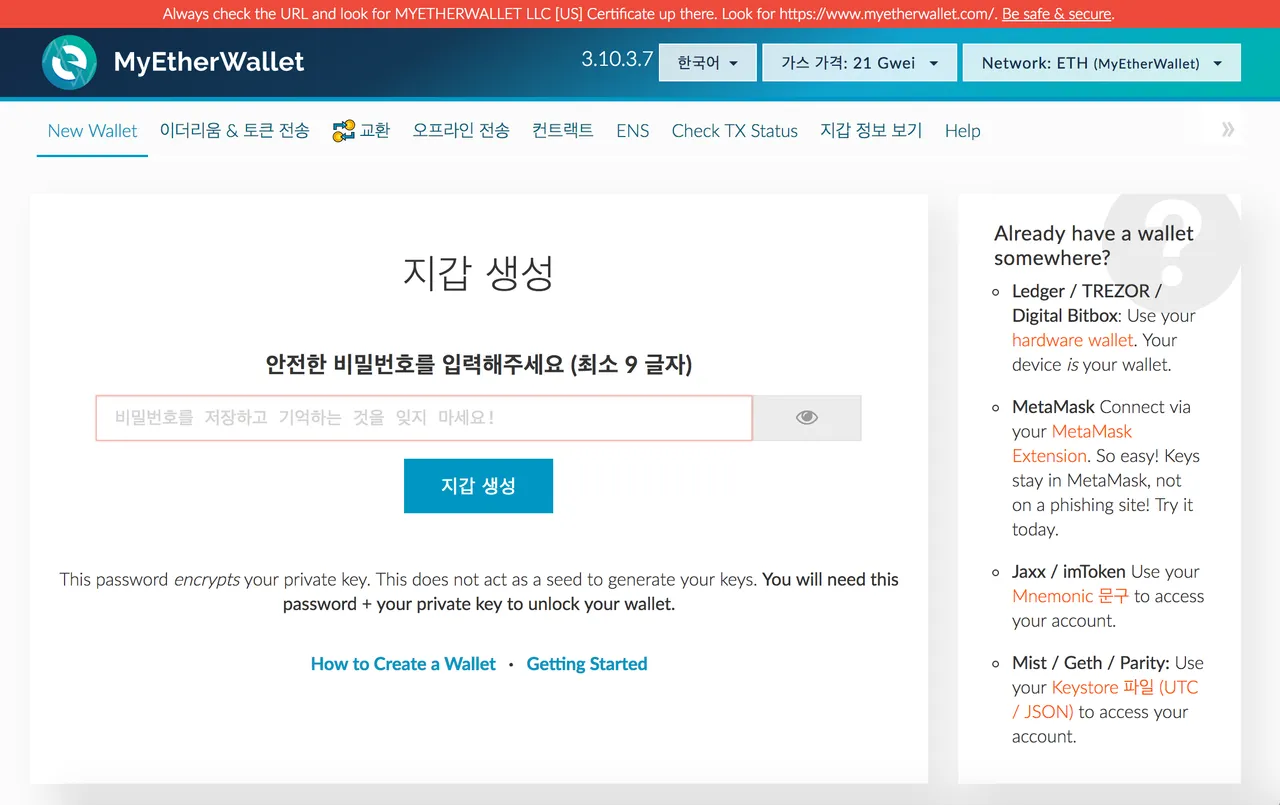Open the 가스 가격: 21 Gwei dropdown
This screenshot has width=1280, height=805.
pyautogui.click(x=859, y=62)
